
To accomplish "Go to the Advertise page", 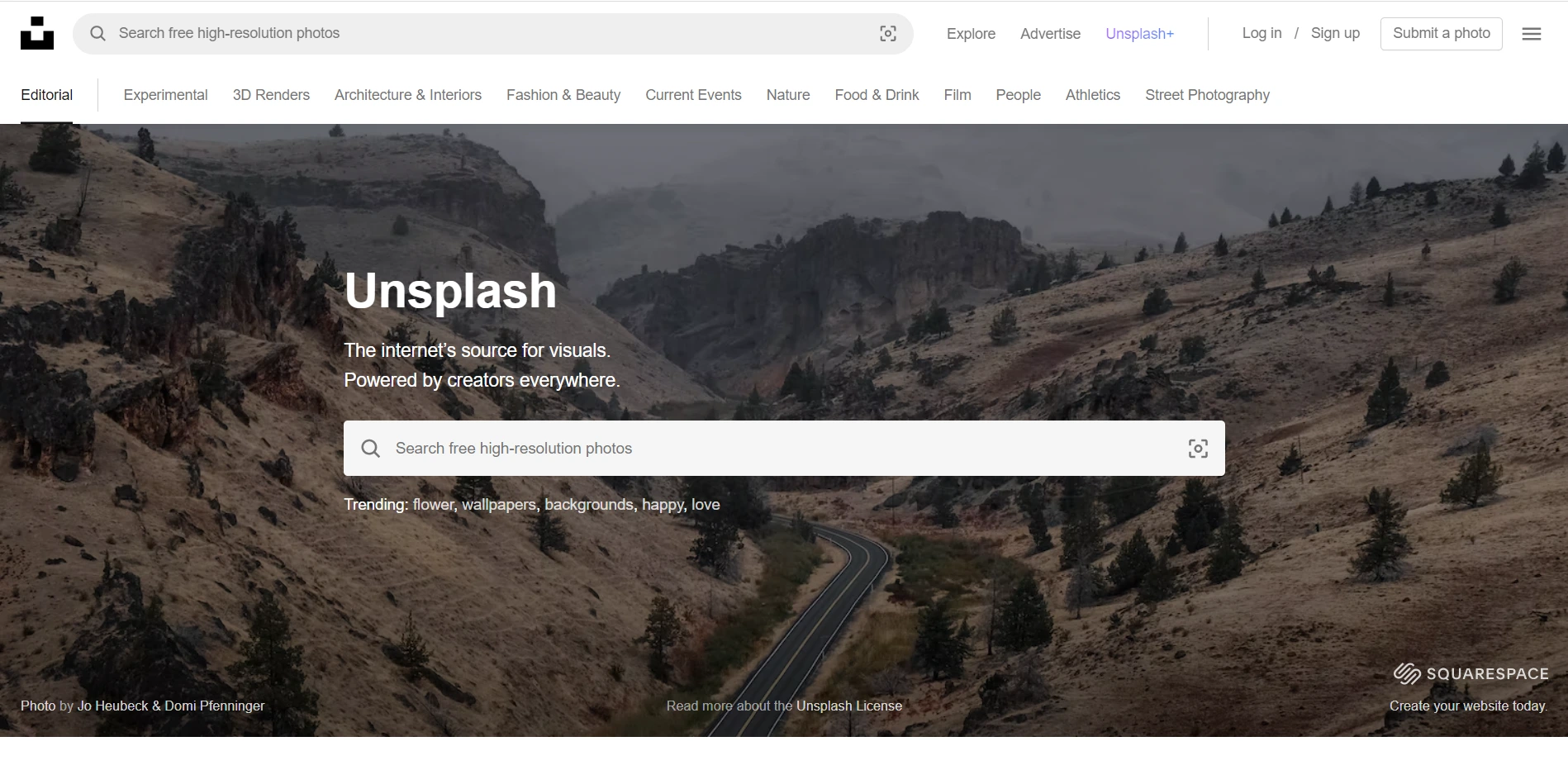I will (x=1050, y=34).
